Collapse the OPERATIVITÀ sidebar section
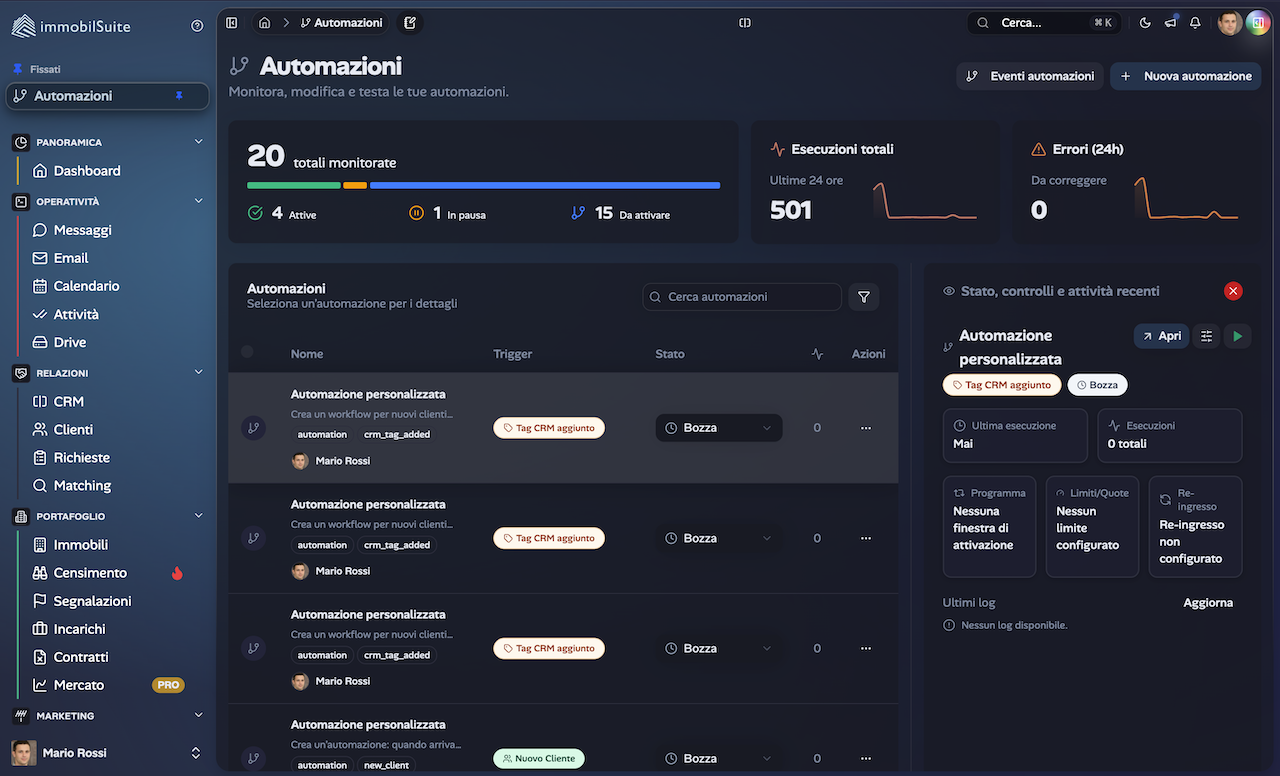This screenshot has width=1280, height=776. (200, 201)
